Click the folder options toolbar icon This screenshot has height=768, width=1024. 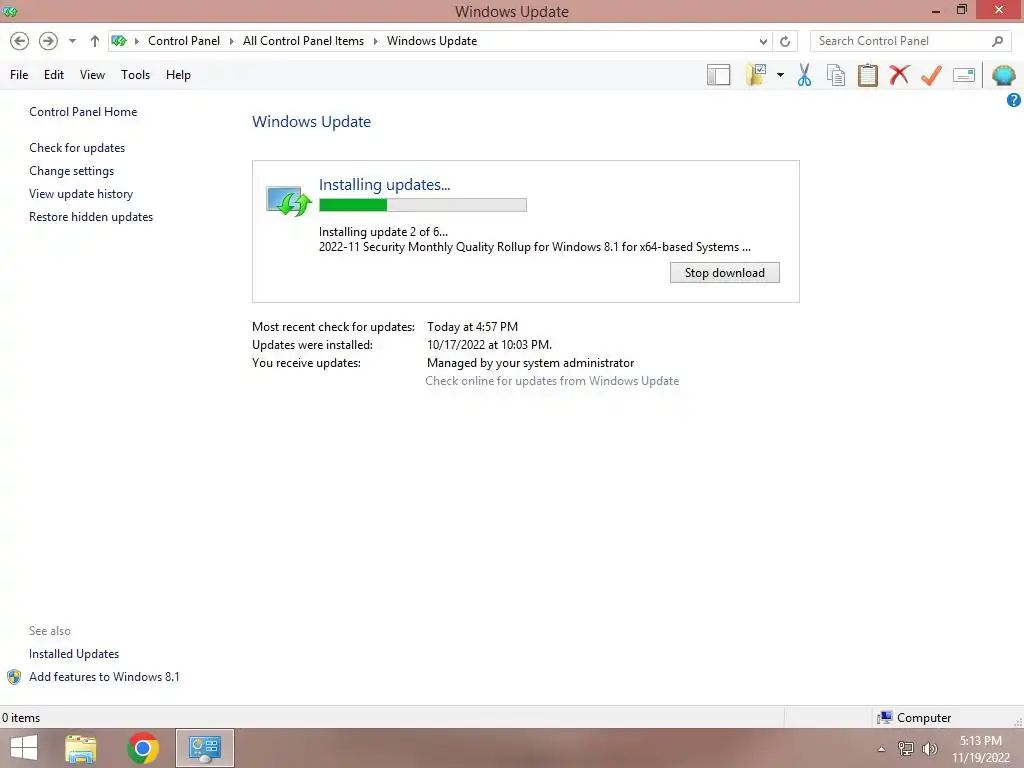[756, 75]
